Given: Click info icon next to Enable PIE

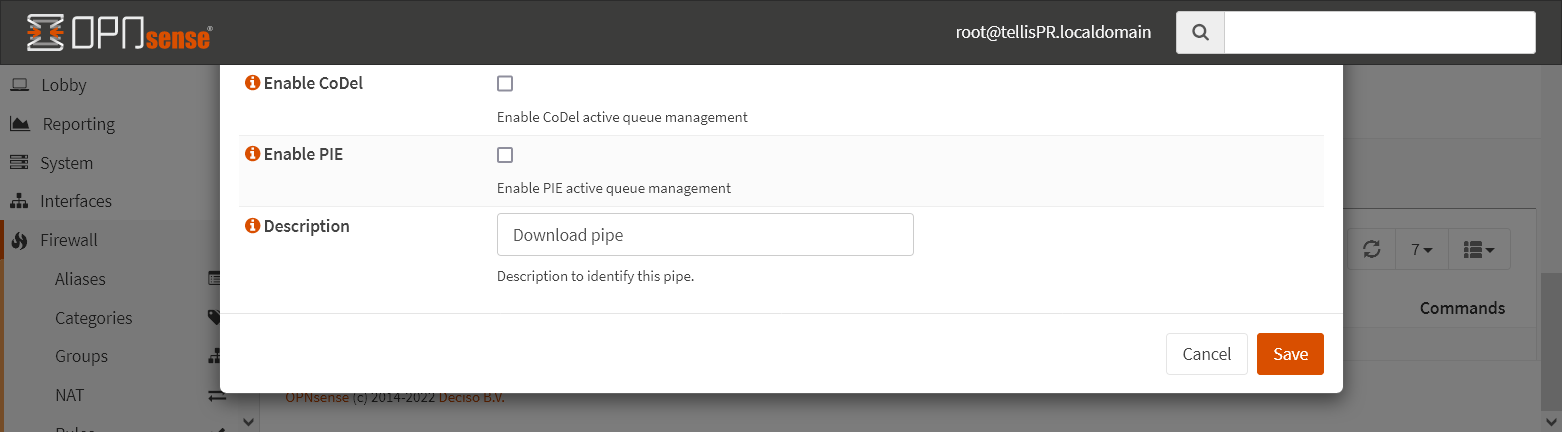Looking at the screenshot, I should point(252,155).
